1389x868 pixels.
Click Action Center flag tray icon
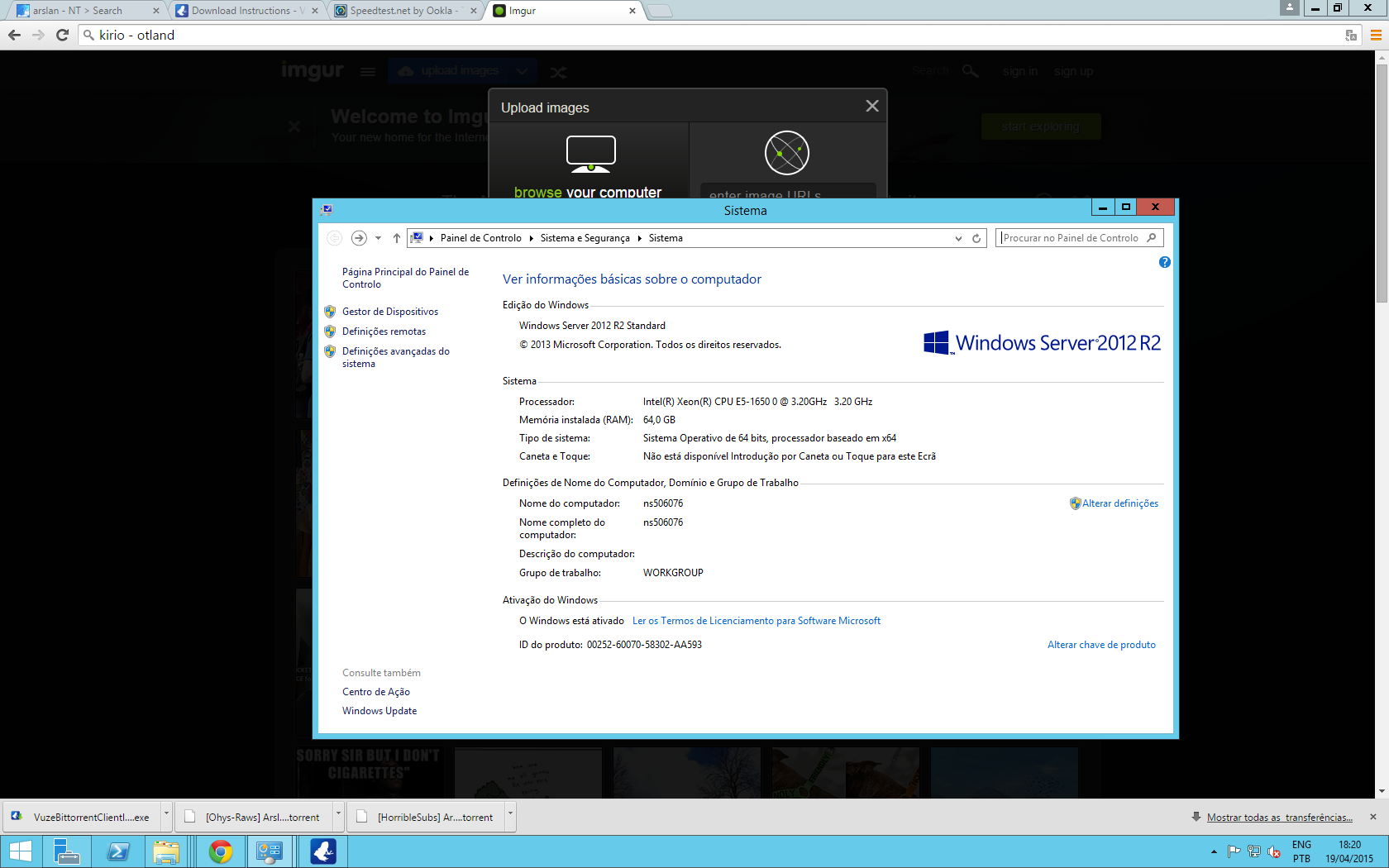pyautogui.click(x=1234, y=851)
